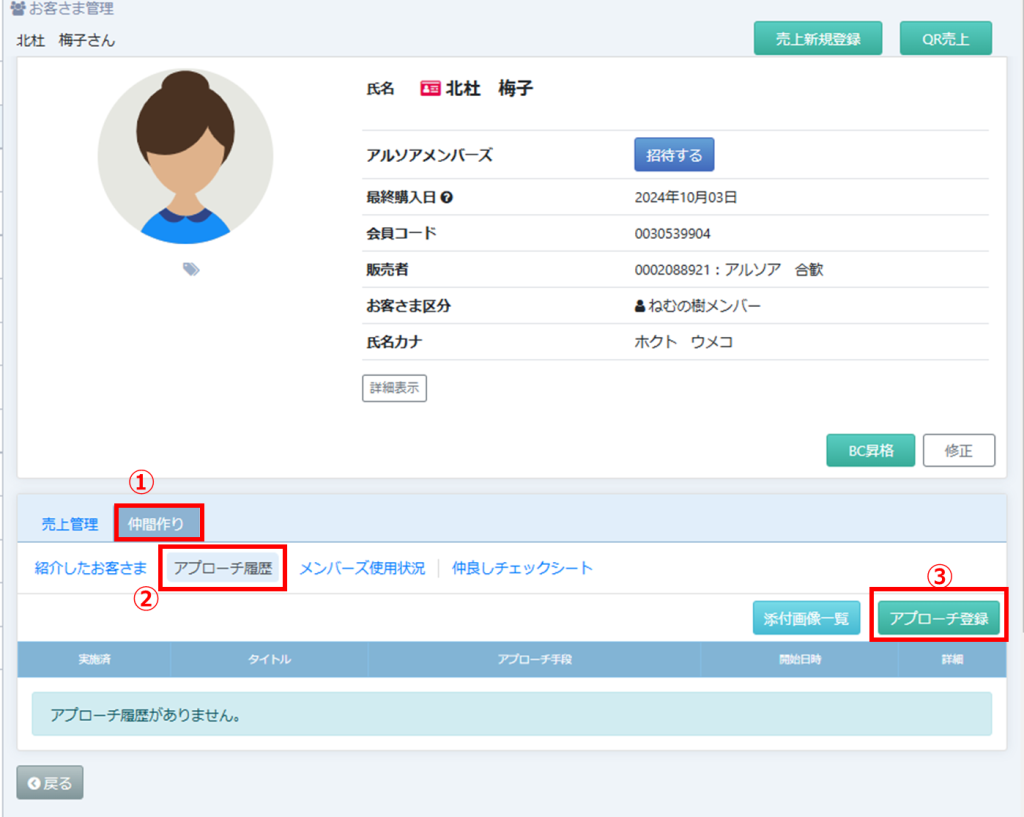This screenshot has width=1024, height=817.
Task: Select the 仲間作り tab
Action: coord(157,523)
